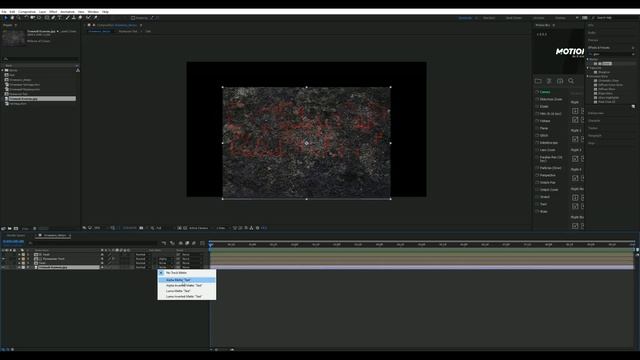
Task: Open the Effect menu in menu bar
Action: click(53, 12)
